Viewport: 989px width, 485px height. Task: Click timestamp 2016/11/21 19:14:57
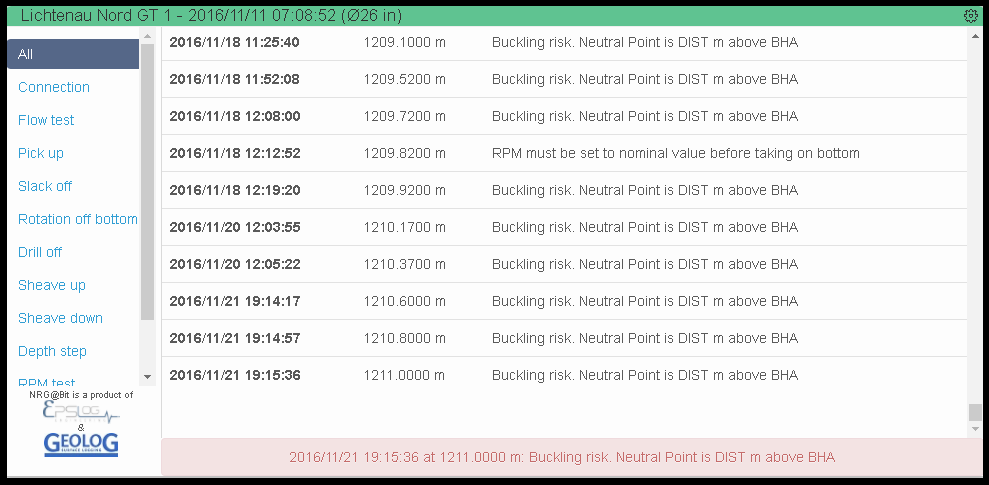[x=235, y=338]
